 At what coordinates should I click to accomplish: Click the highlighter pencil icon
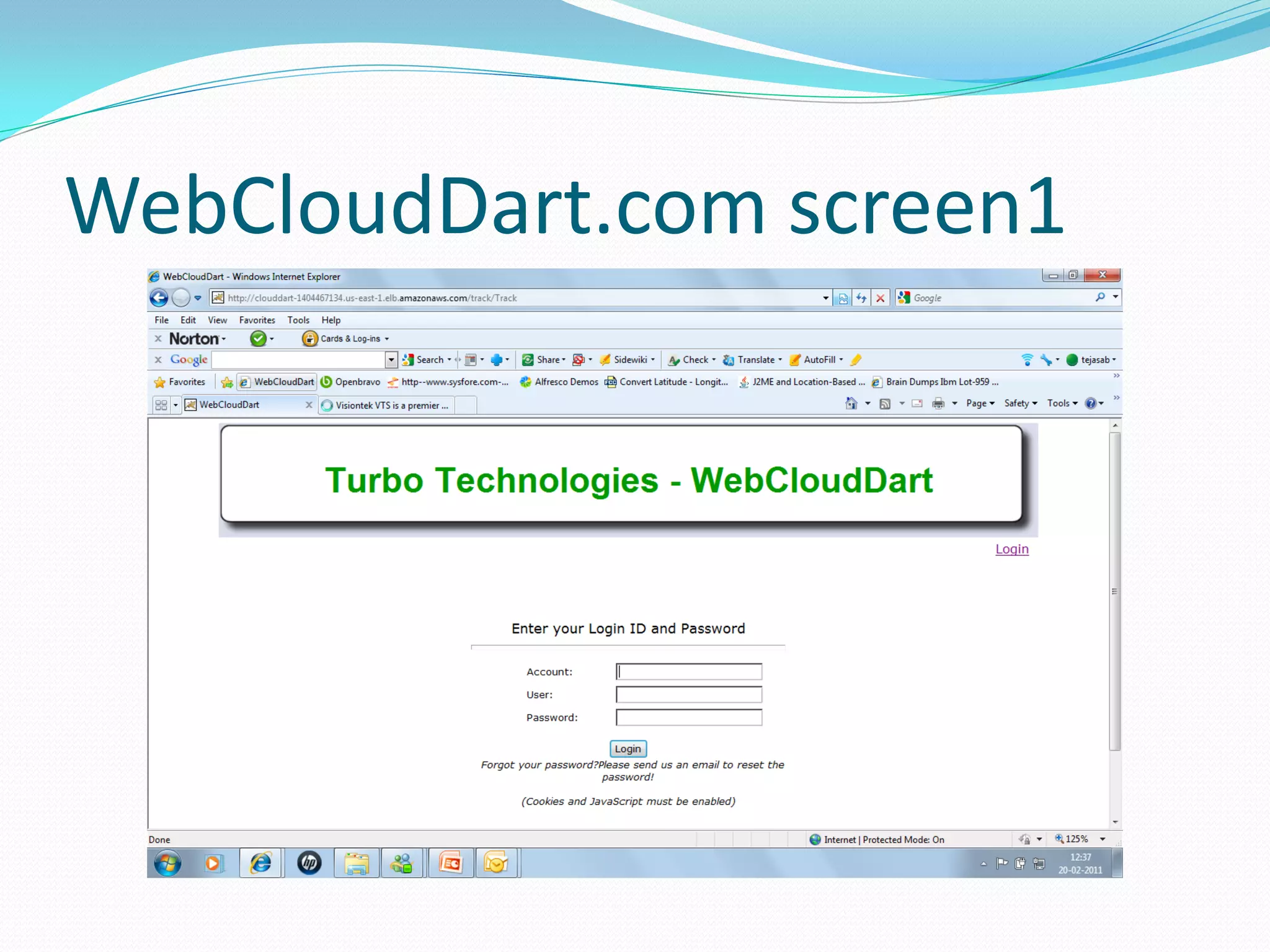coord(856,359)
